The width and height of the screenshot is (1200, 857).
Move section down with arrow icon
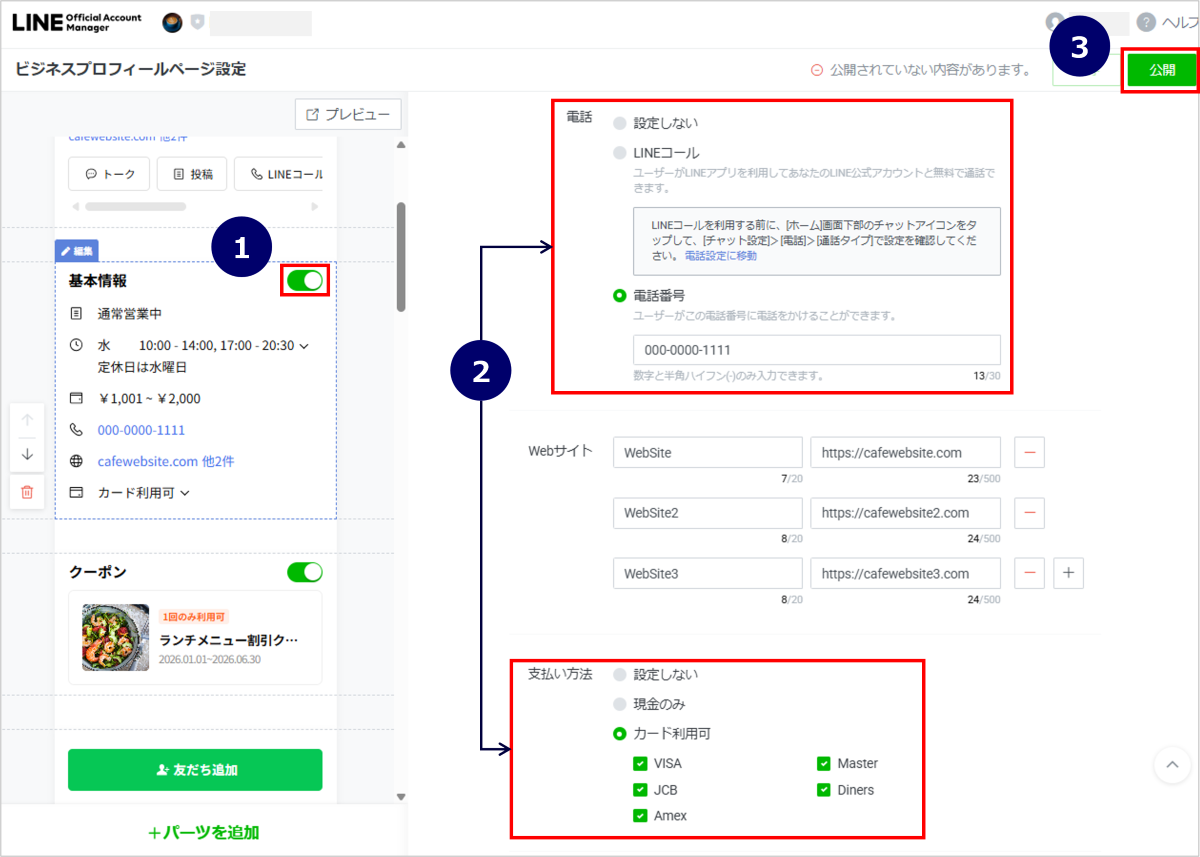pos(27,455)
